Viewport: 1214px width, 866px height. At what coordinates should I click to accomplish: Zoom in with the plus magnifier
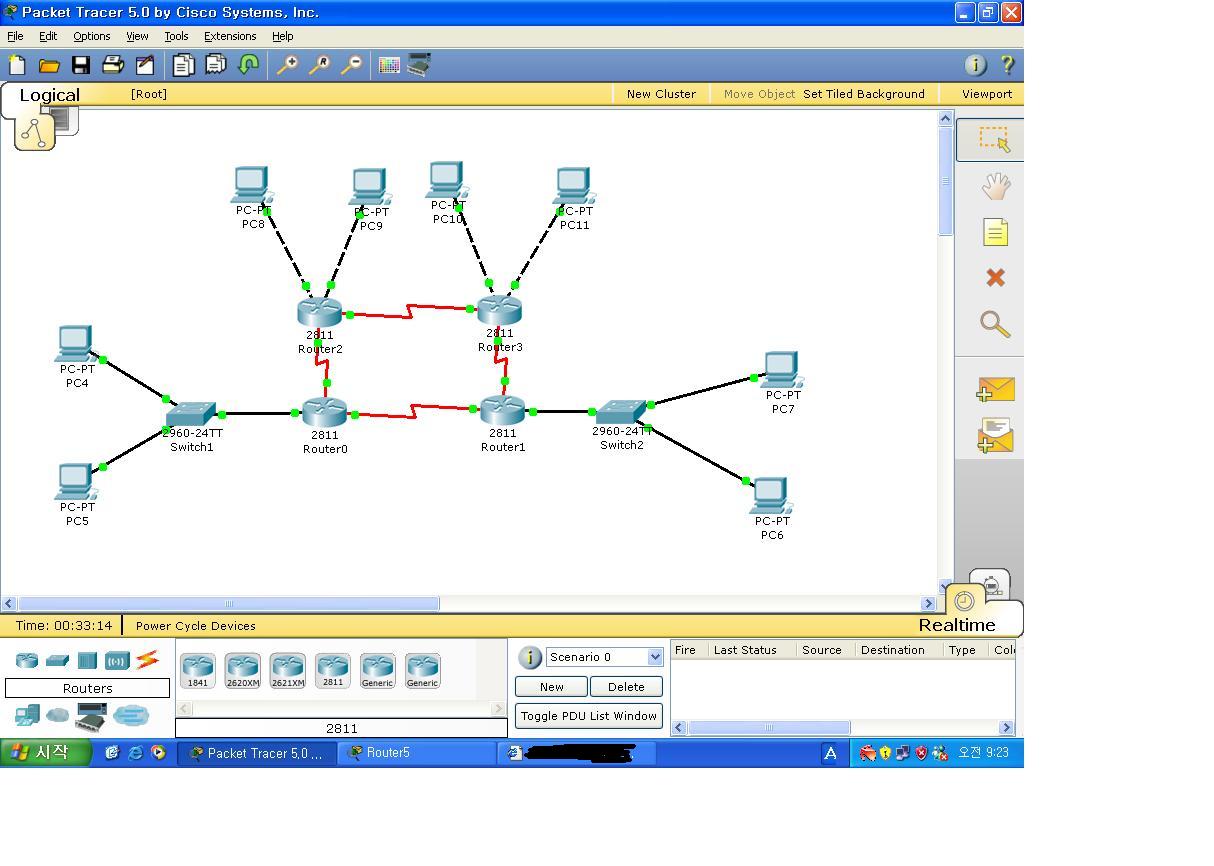[287, 65]
